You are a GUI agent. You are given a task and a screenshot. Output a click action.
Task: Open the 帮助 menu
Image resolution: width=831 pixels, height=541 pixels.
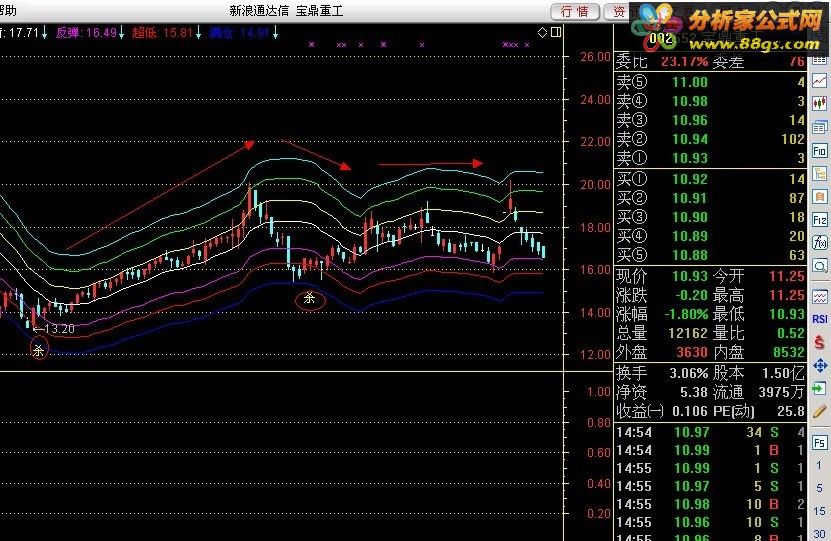click(x=8, y=10)
